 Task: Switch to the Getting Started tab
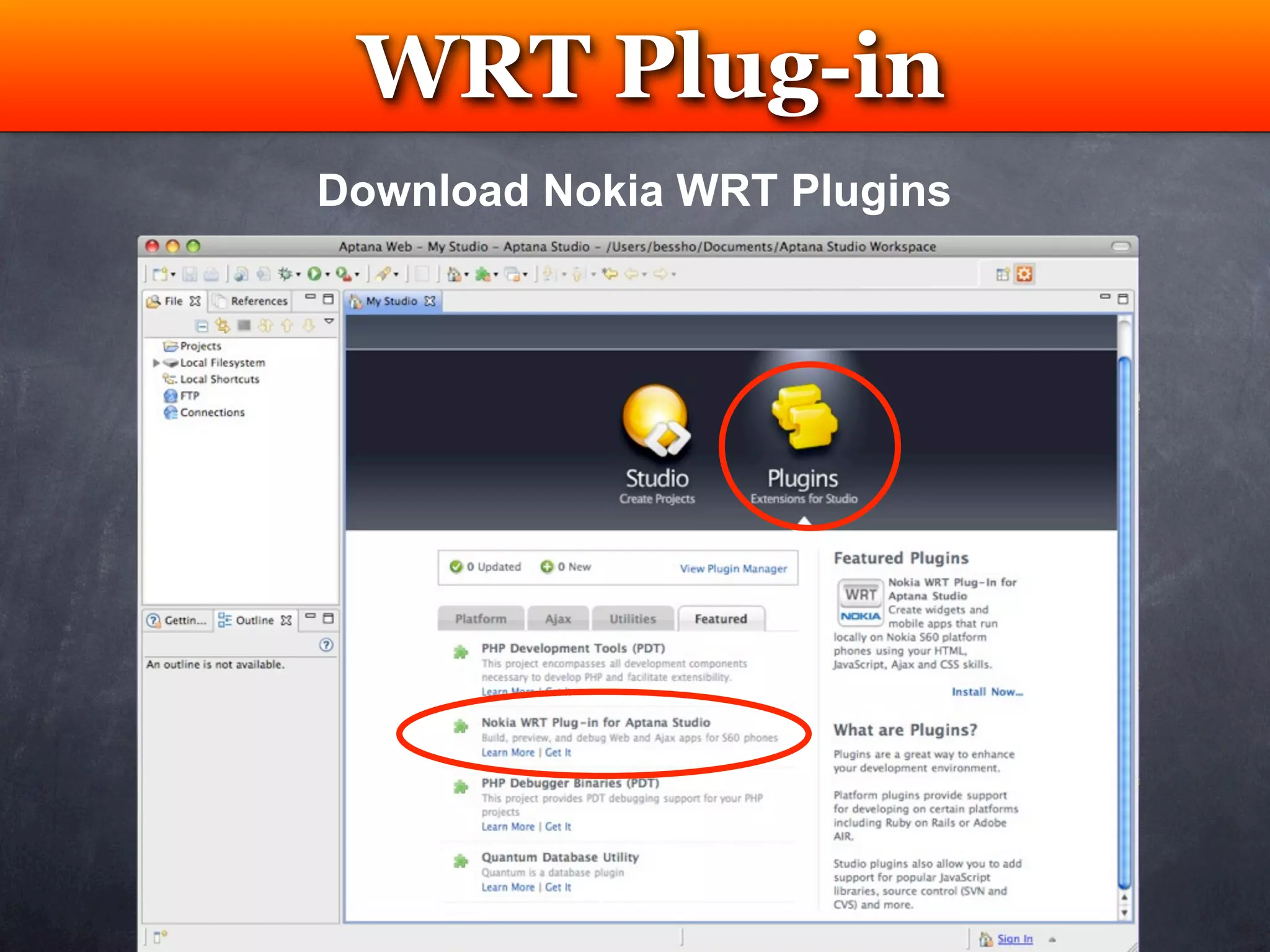point(177,620)
